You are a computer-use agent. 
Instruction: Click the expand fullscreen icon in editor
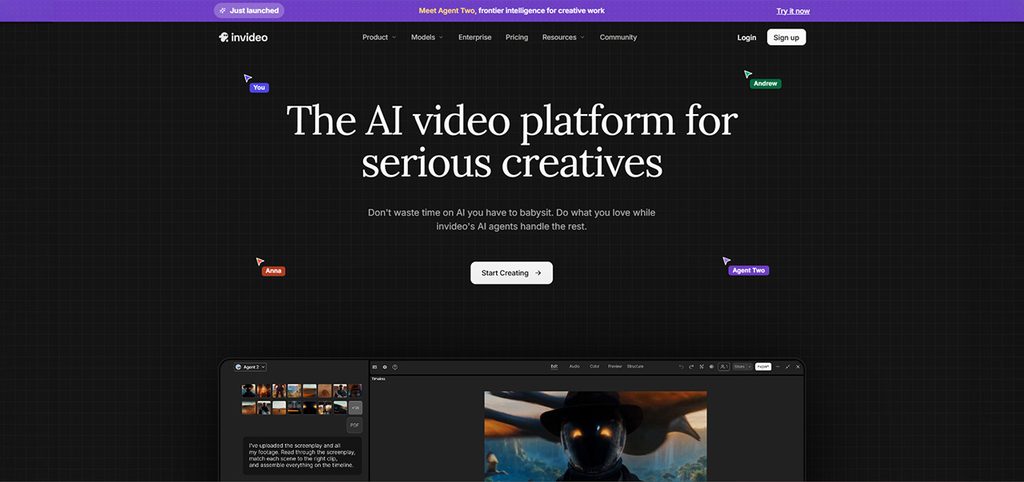coord(788,367)
